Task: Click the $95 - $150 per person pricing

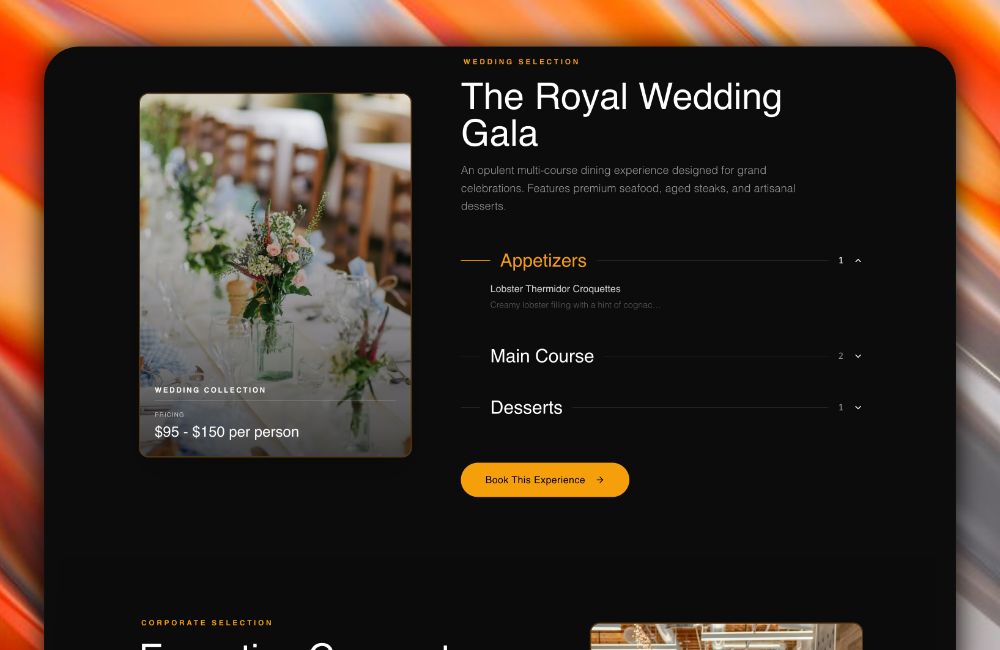Action: click(x=226, y=432)
